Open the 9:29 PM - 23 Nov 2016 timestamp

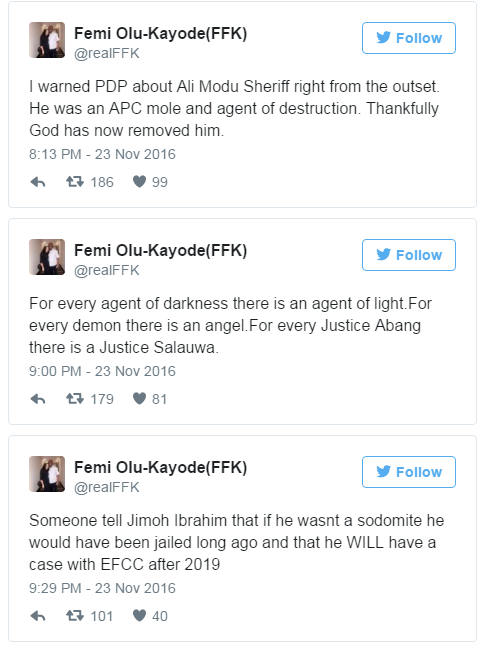point(102,588)
